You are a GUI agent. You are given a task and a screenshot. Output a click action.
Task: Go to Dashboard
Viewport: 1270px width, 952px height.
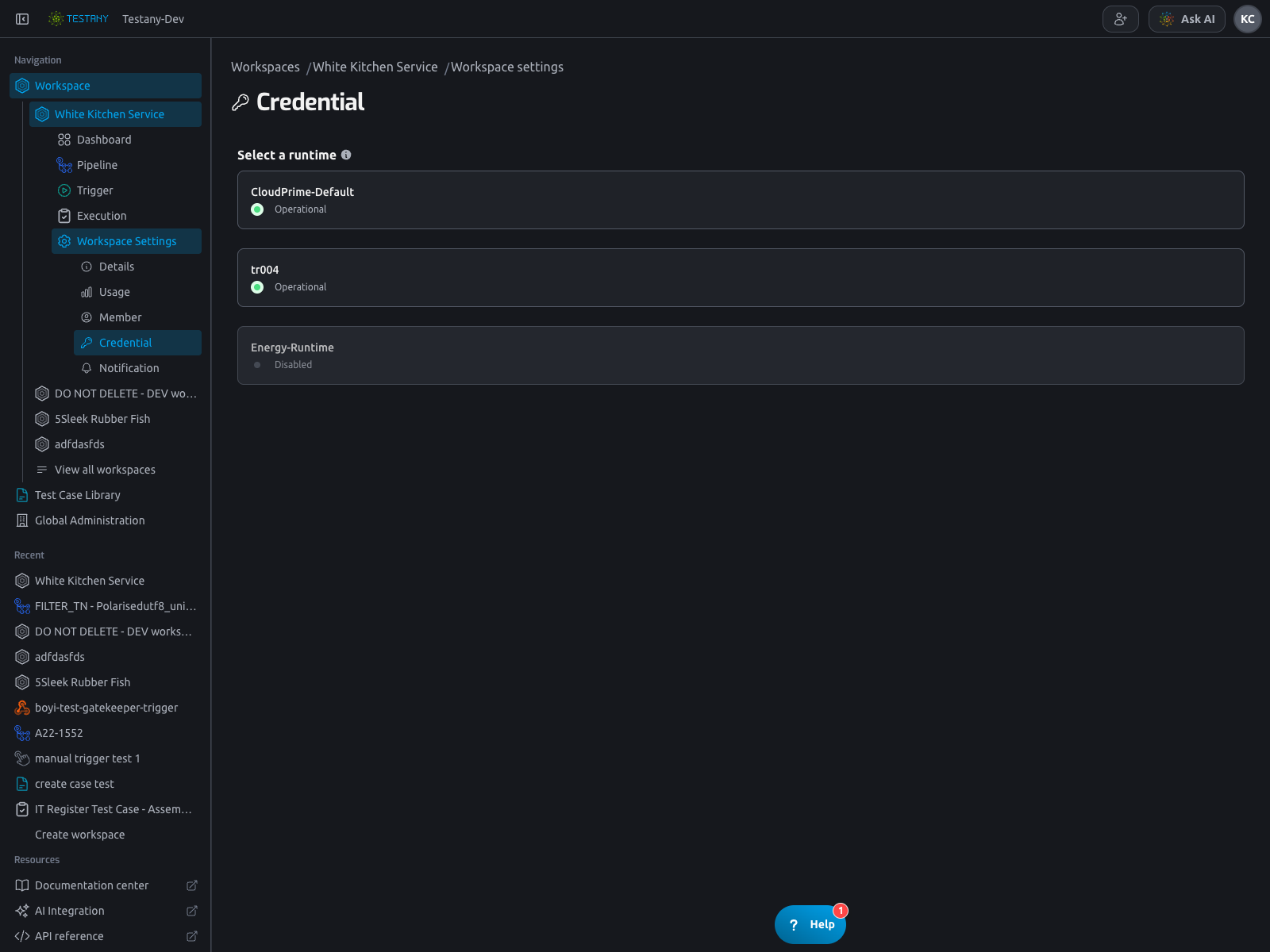click(126, 140)
